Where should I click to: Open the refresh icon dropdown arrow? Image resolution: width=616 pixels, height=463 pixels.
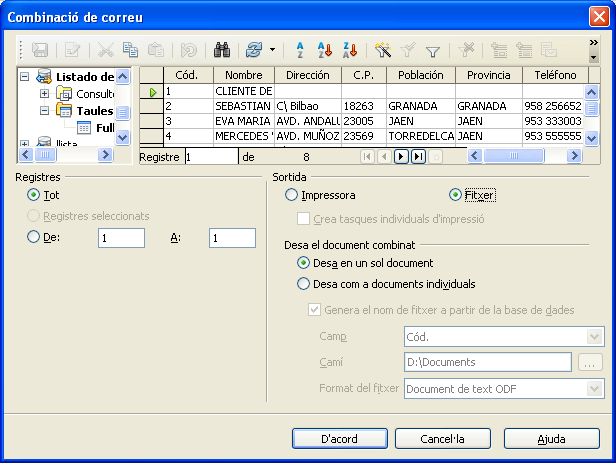pos(272,49)
